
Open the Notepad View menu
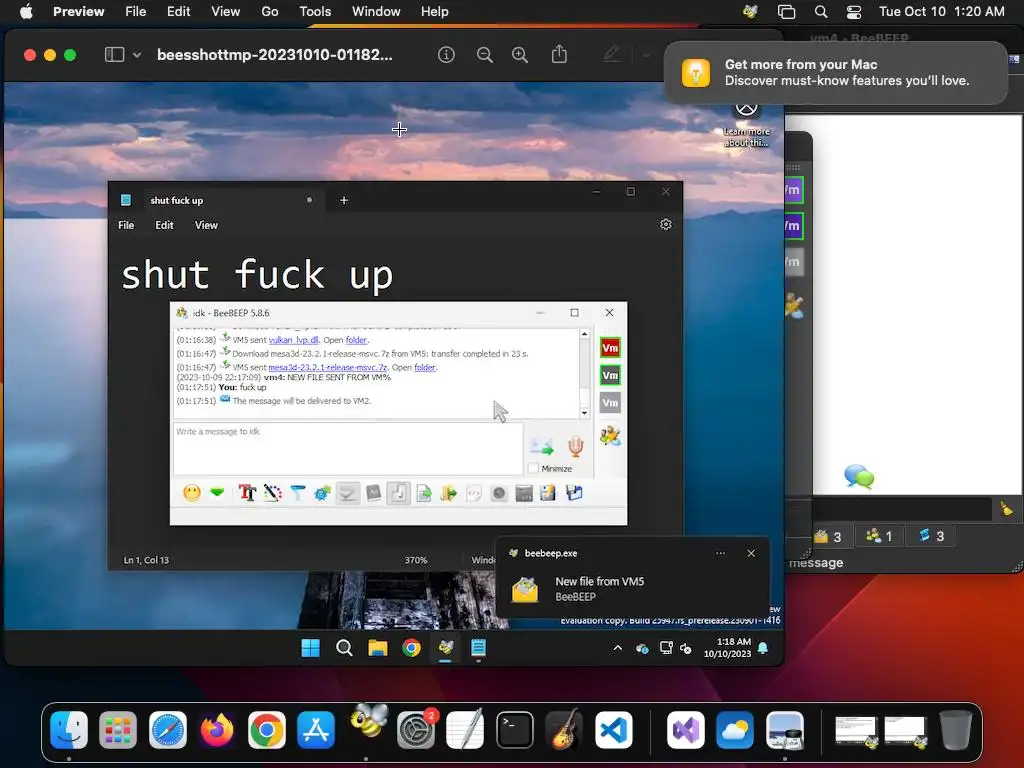coord(206,225)
